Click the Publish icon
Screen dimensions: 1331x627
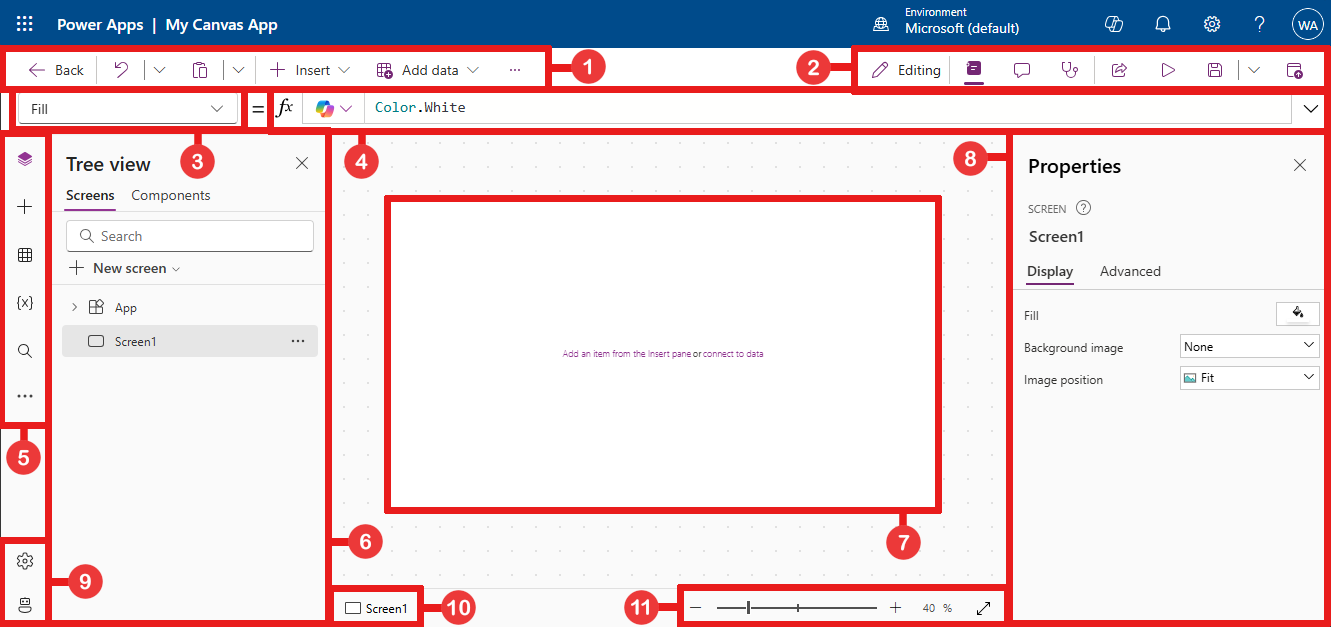pyautogui.click(x=1294, y=70)
